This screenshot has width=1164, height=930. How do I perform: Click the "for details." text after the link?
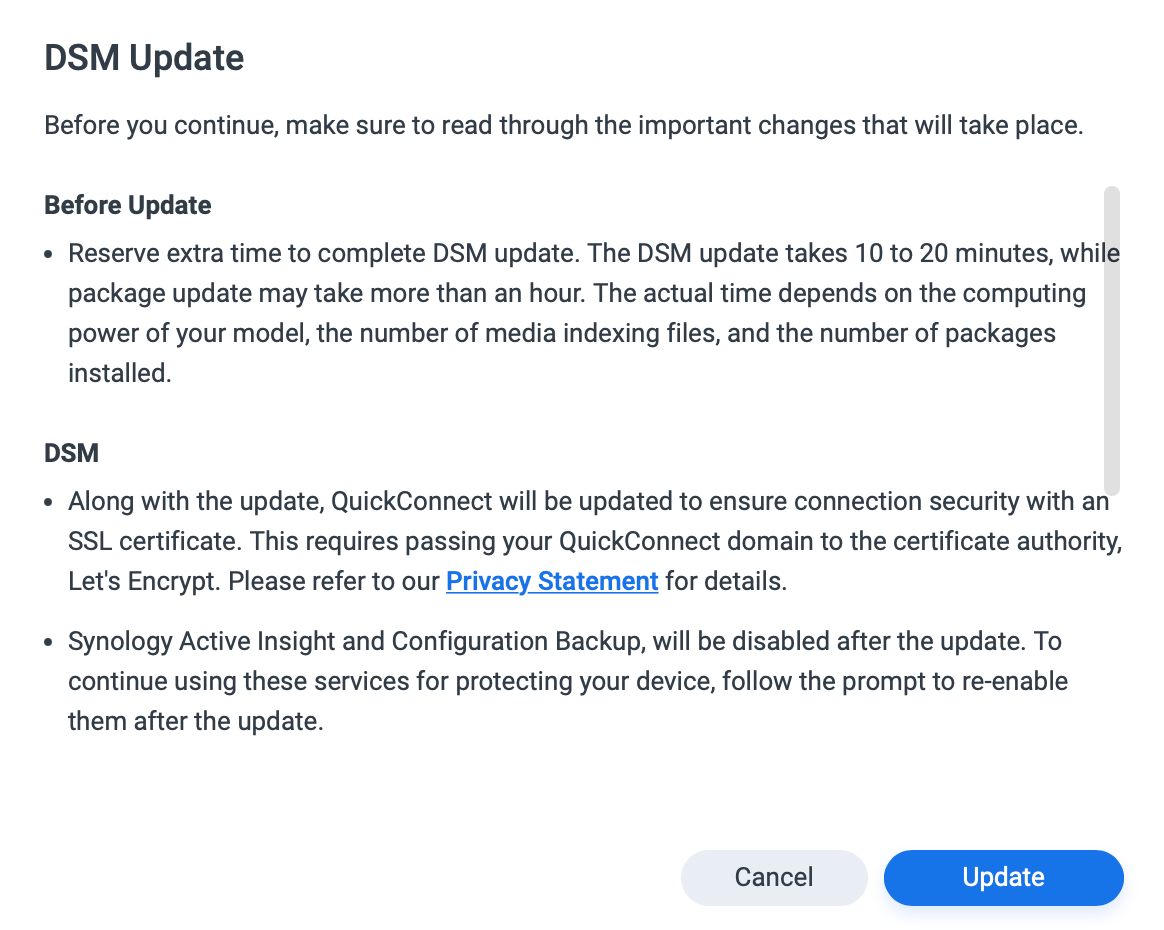725,581
